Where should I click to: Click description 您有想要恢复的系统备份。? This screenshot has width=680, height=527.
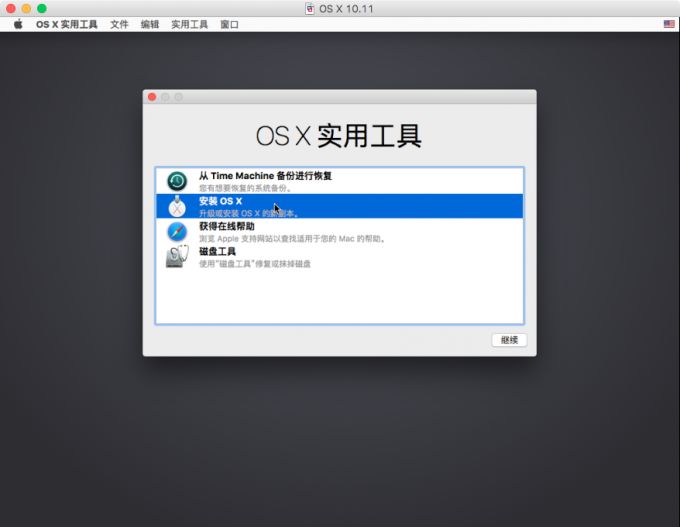tap(245, 188)
